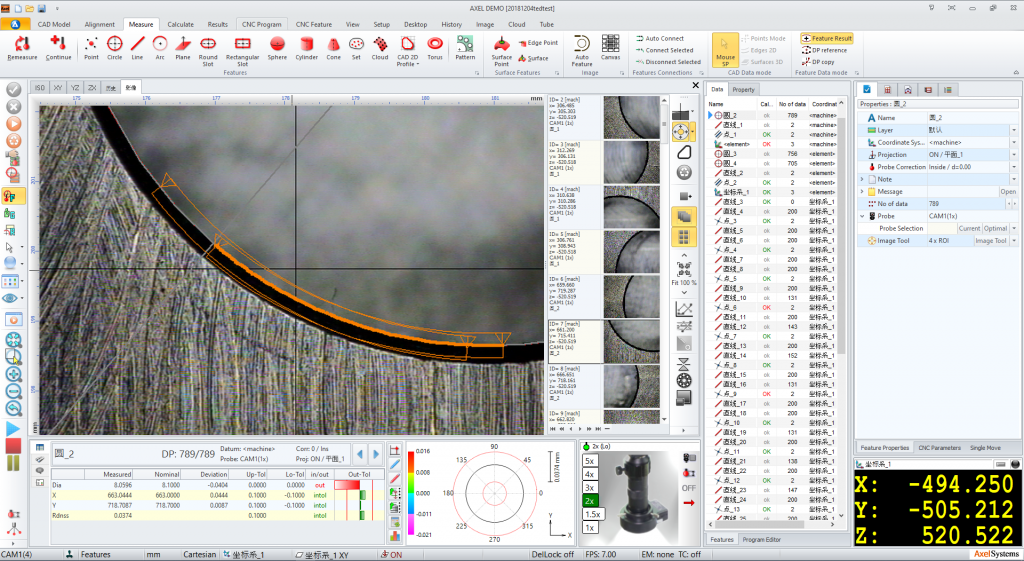Pick the Arc feature tool
1024x561 pixels.
[x=159, y=48]
